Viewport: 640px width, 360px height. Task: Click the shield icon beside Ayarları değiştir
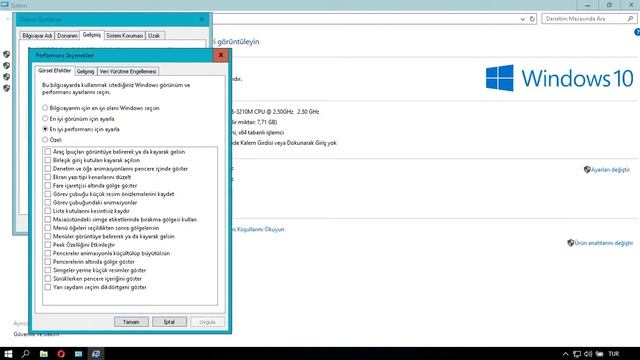[587, 169]
